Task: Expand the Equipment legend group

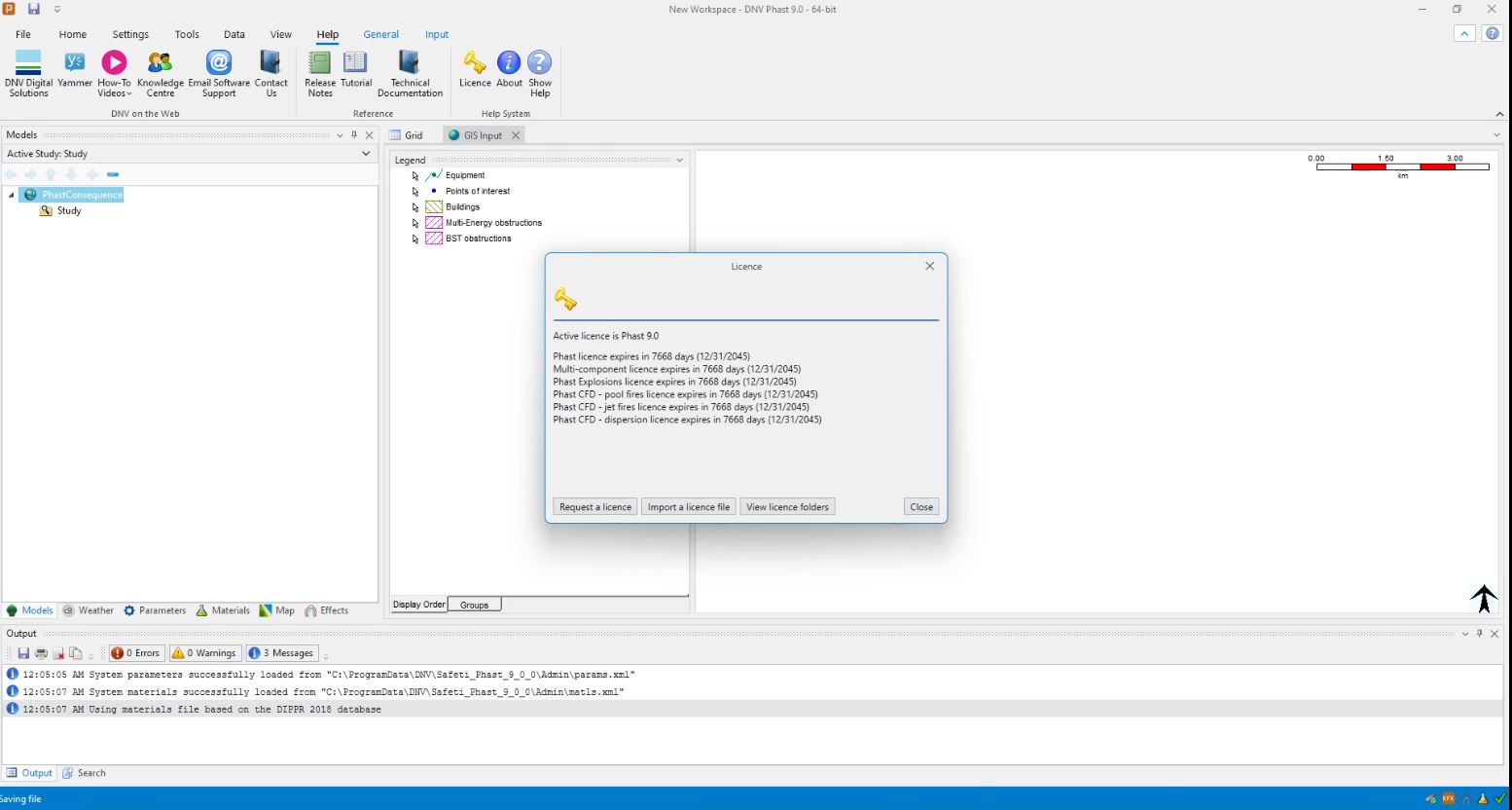Action: (x=415, y=176)
